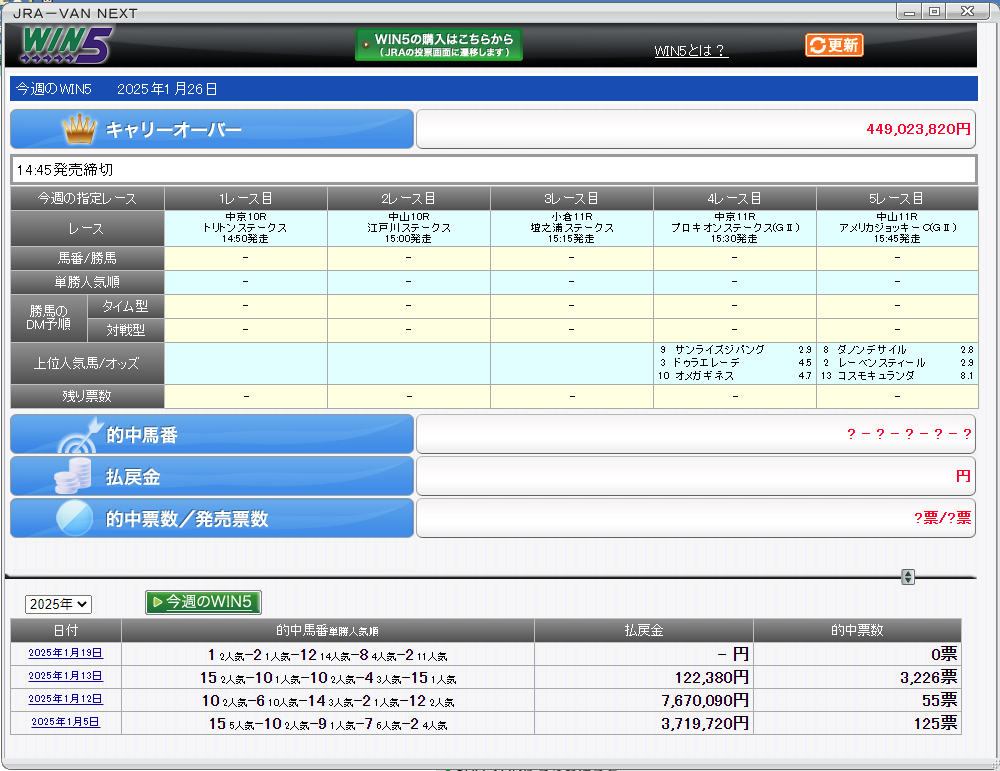Click the 中山11R アメリカジョッキーC cell
This screenshot has width=1000, height=771.
[x=897, y=228]
